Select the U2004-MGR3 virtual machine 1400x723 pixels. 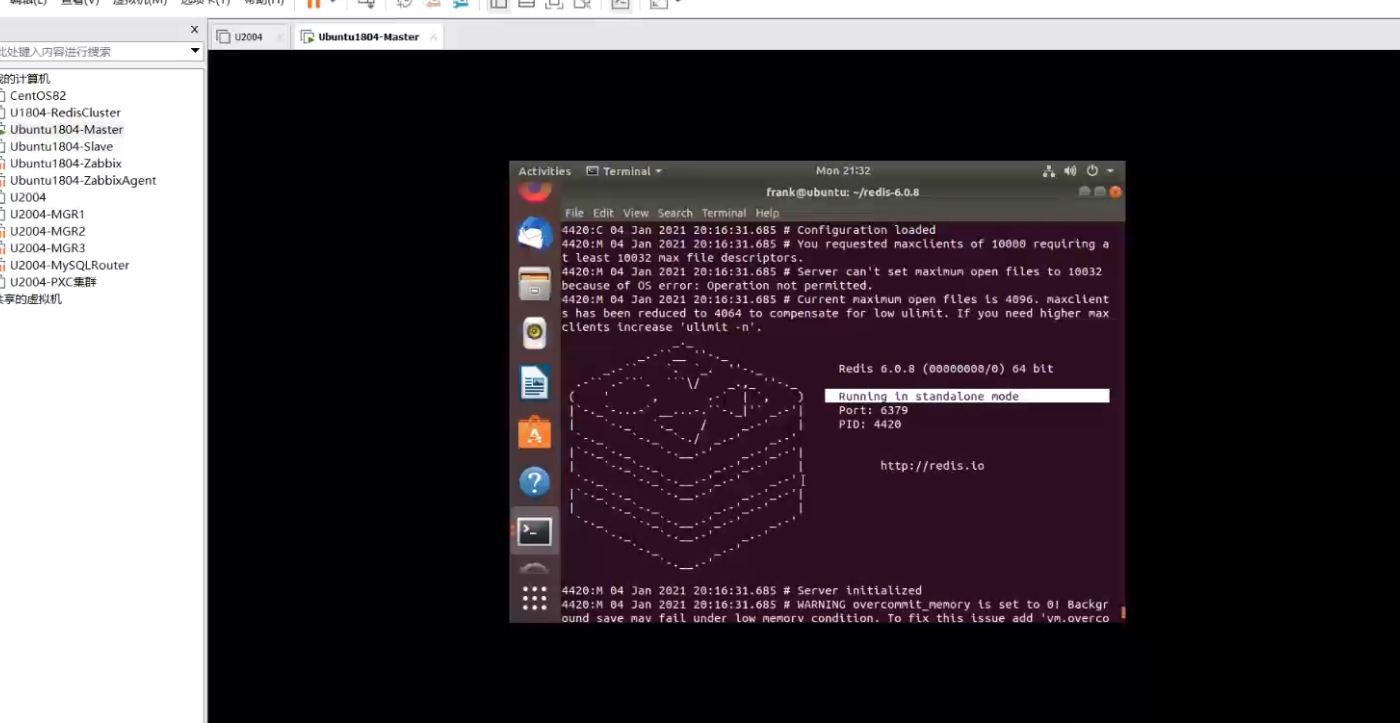point(47,249)
